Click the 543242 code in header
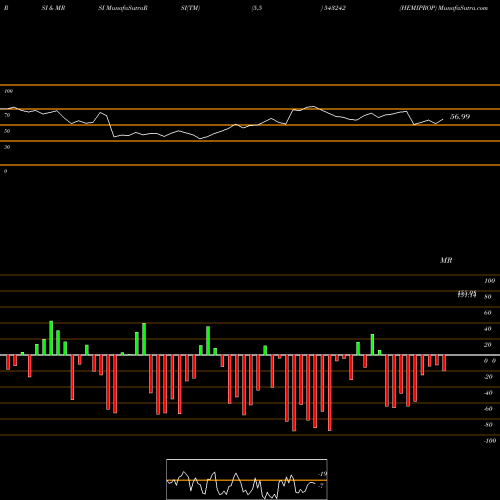 click(334, 8)
